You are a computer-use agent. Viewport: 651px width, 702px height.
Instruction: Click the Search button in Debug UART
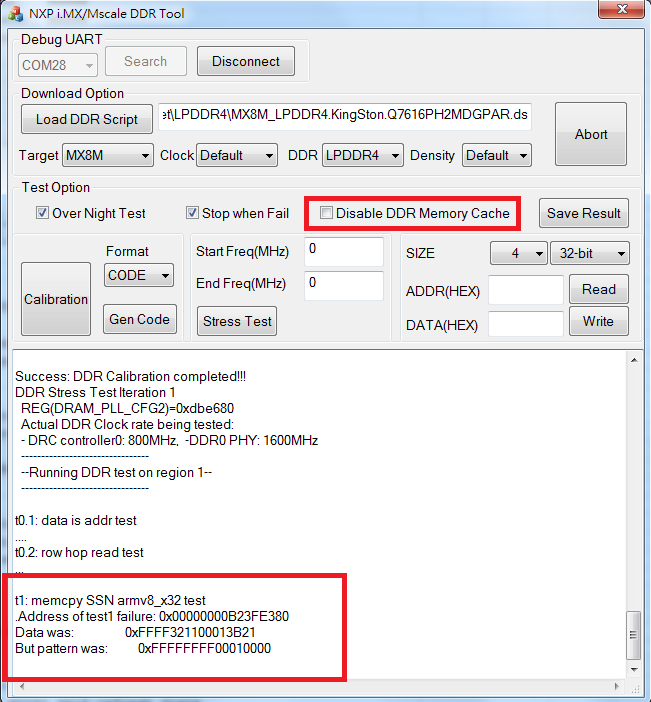pos(146,61)
